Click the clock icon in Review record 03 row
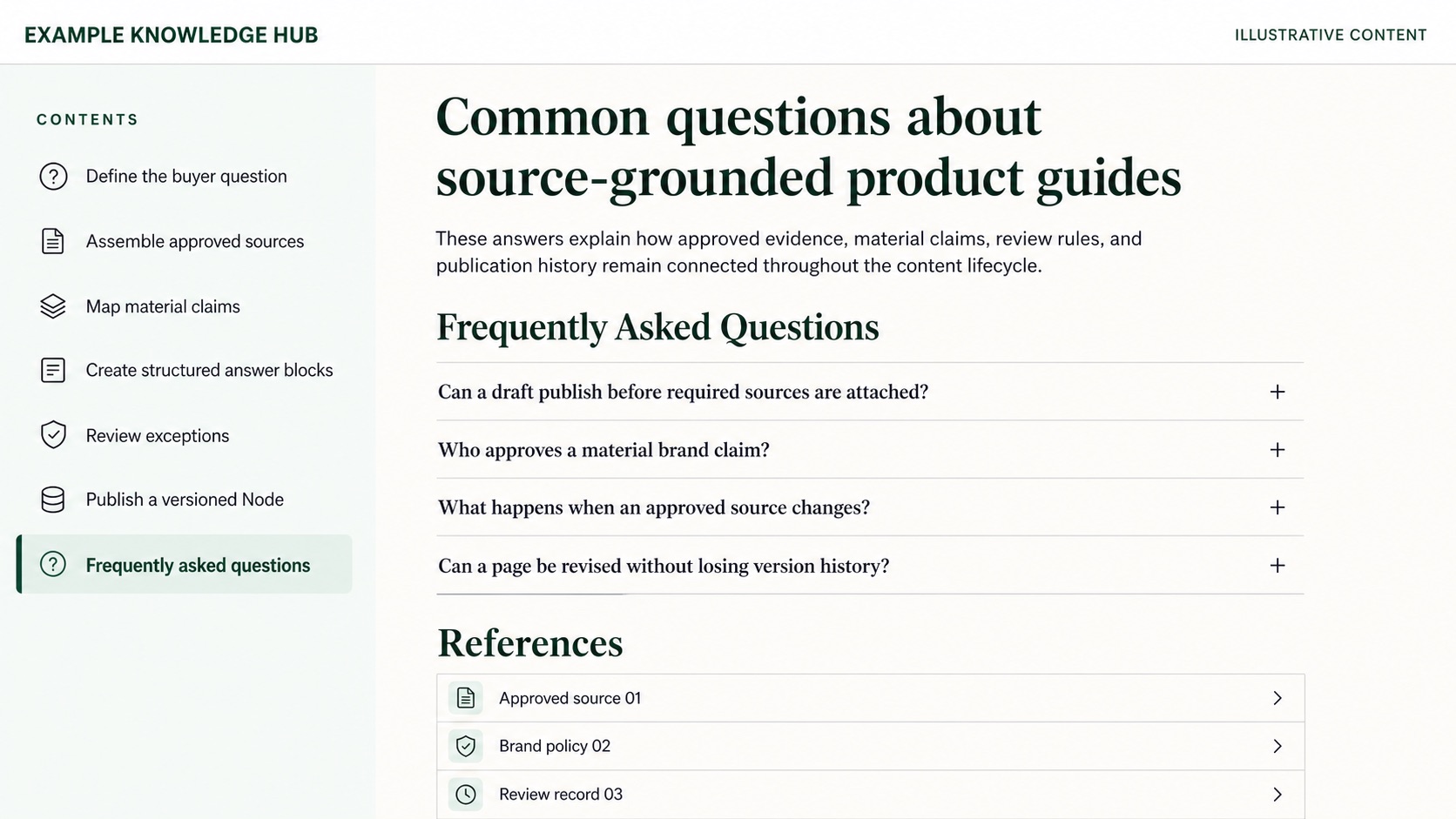Viewport: 1456px width, 819px height. [466, 794]
